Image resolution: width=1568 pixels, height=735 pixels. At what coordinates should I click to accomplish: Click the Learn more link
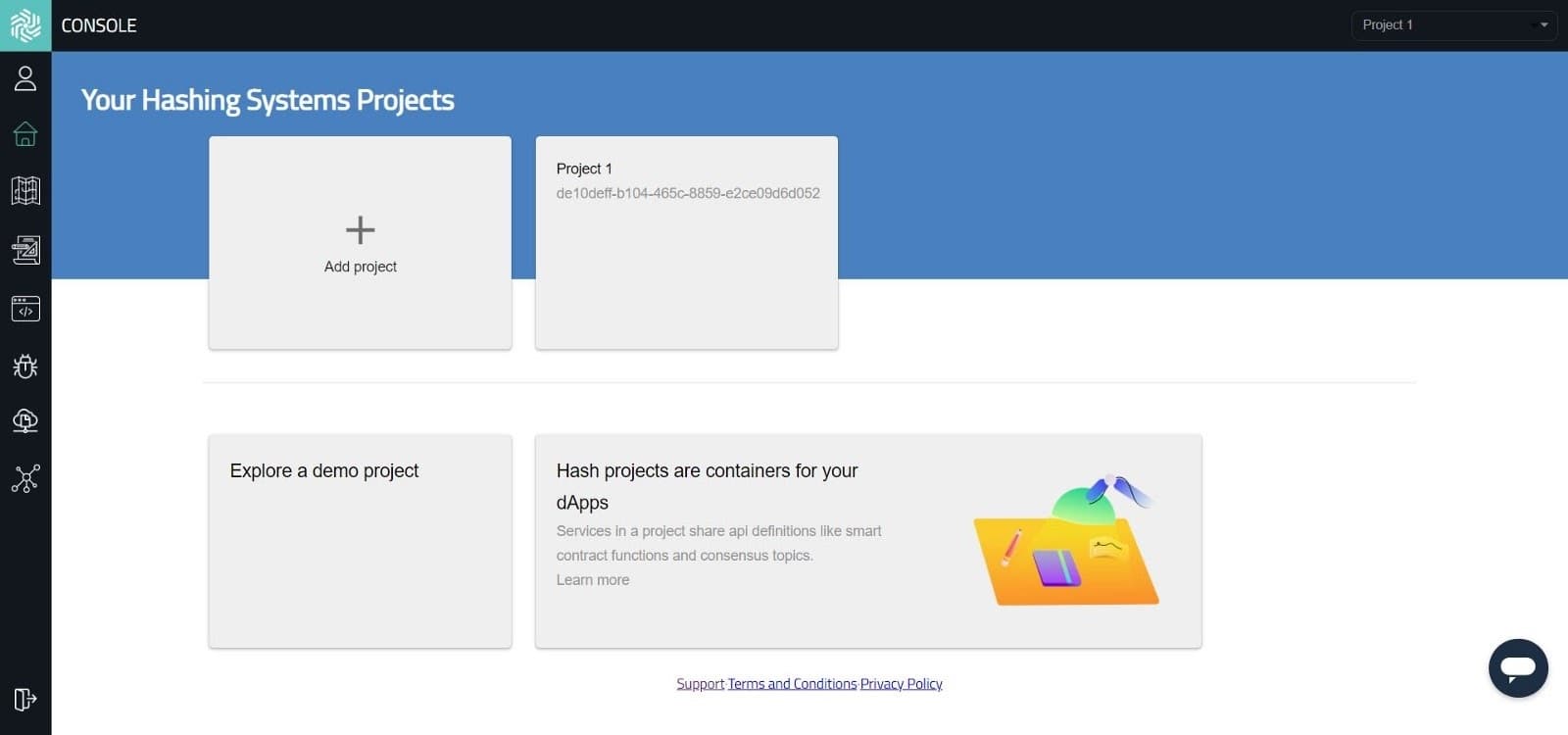tap(593, 580)
